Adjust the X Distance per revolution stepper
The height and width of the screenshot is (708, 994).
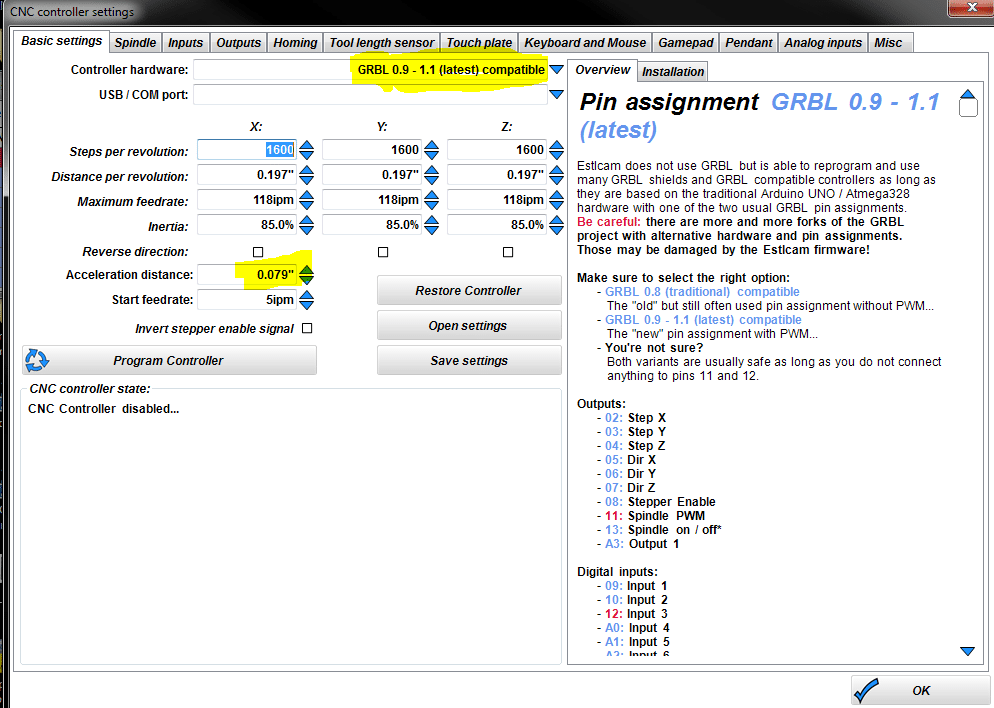(306, 175)
